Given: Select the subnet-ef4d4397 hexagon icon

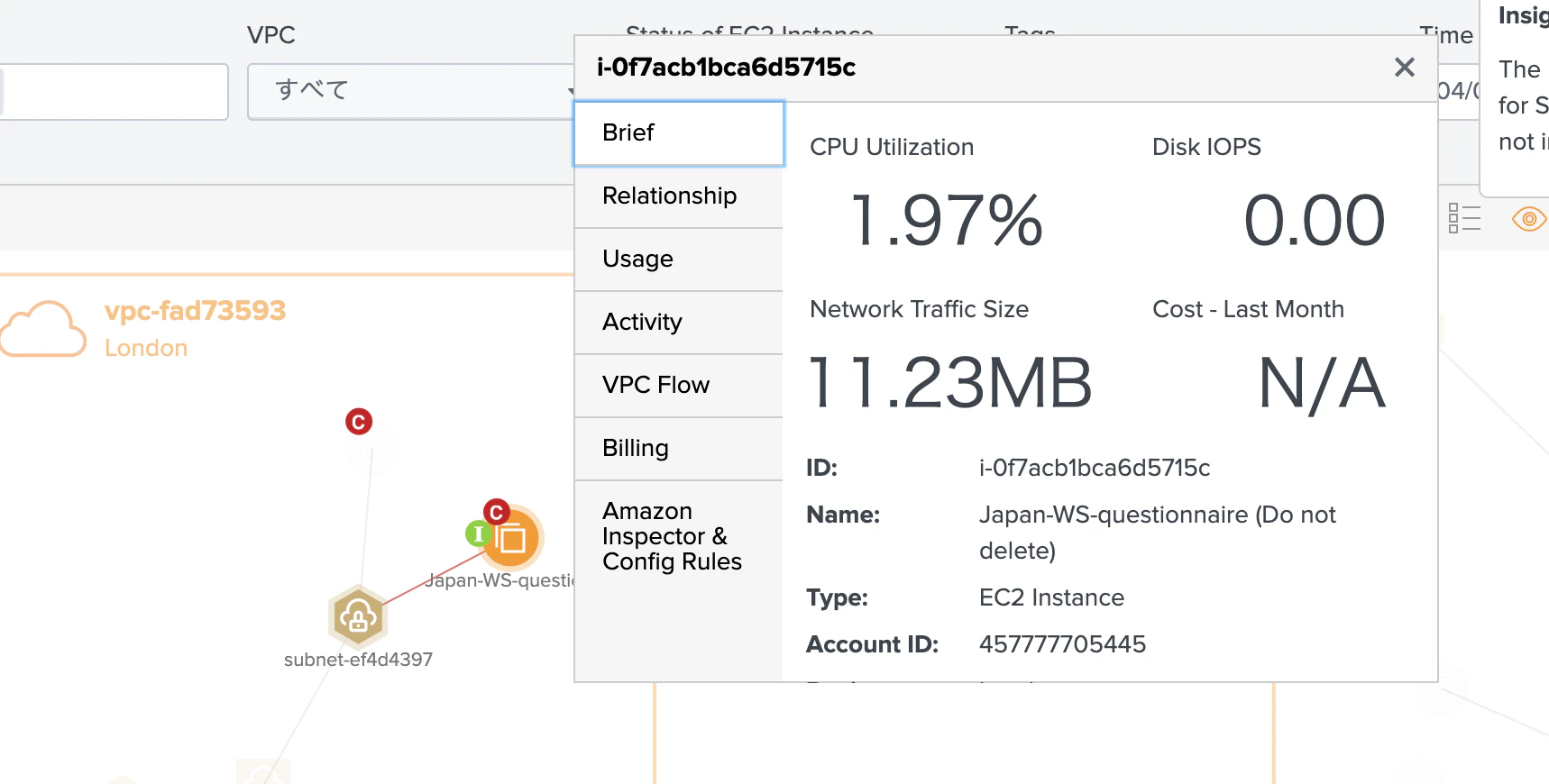Looking at the screenshot, I should coord(358,616).
